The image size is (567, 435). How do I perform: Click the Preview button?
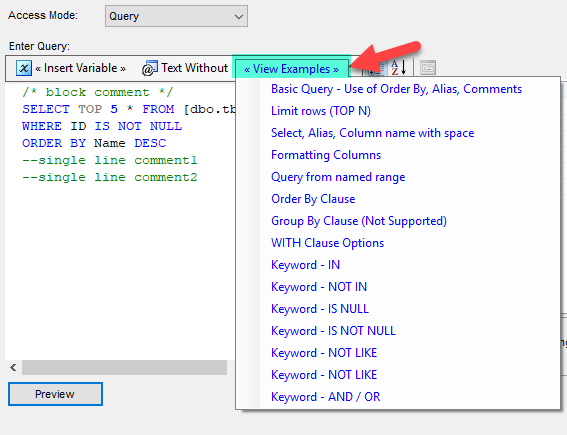click(55, 394)
